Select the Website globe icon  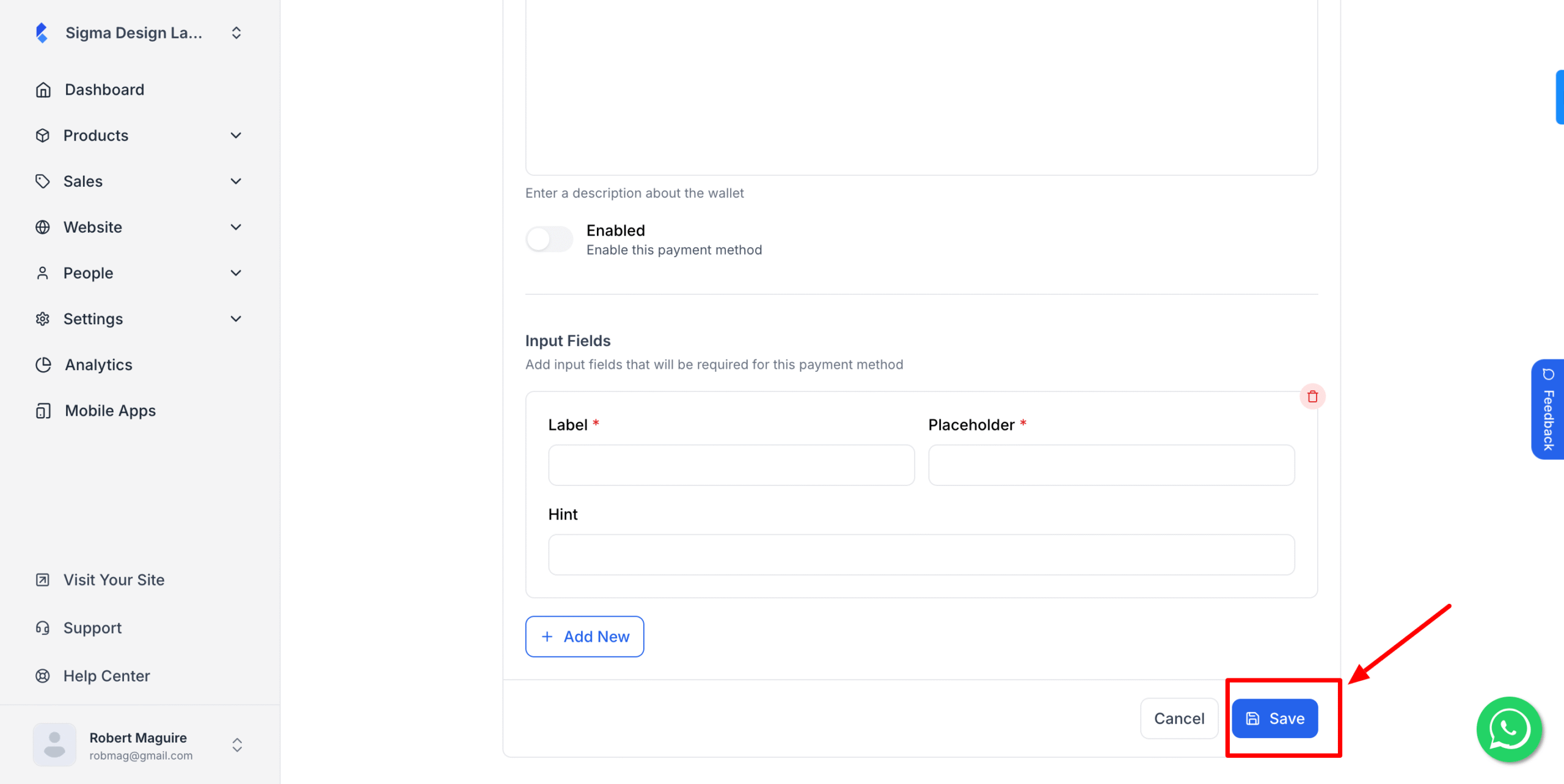pyautogui.click(x=43, y=227)
